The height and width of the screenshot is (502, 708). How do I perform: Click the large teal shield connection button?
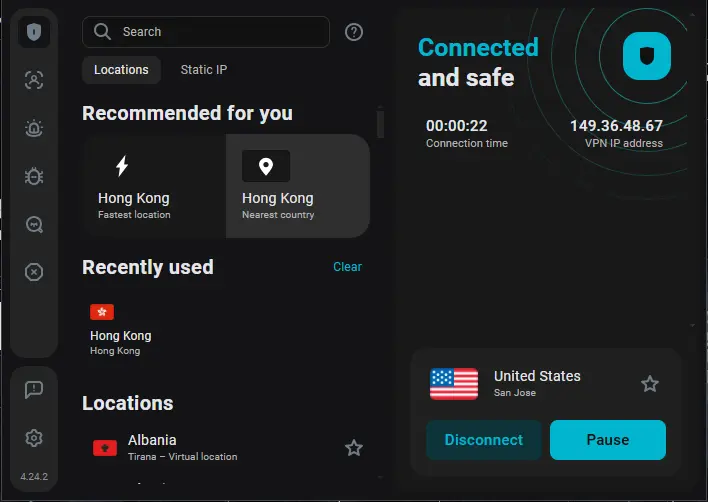tap(647, 56)
